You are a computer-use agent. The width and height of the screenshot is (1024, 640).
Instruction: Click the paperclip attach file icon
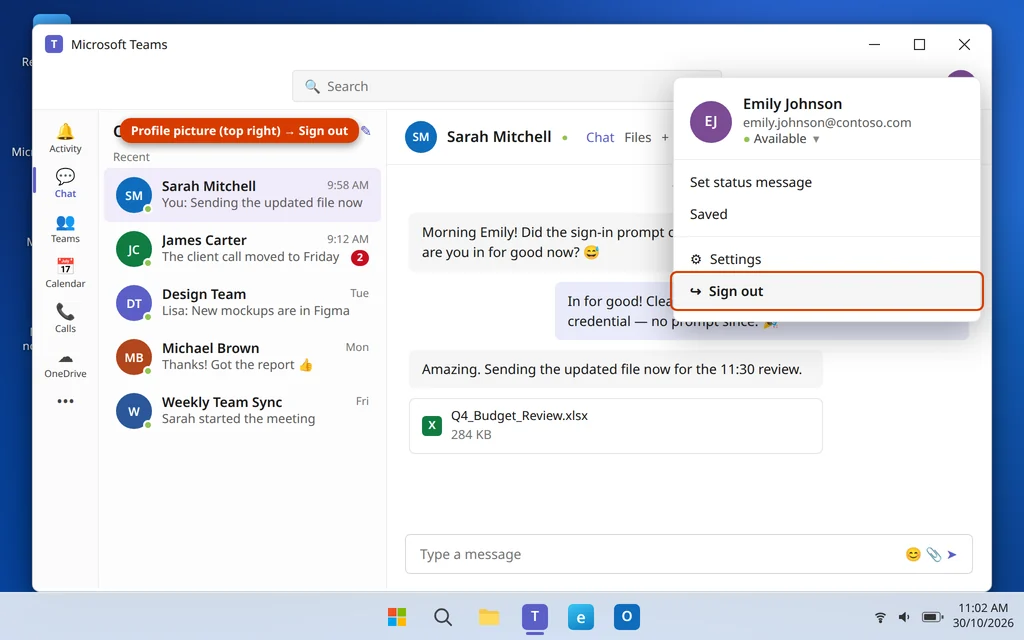coord(934,554)
